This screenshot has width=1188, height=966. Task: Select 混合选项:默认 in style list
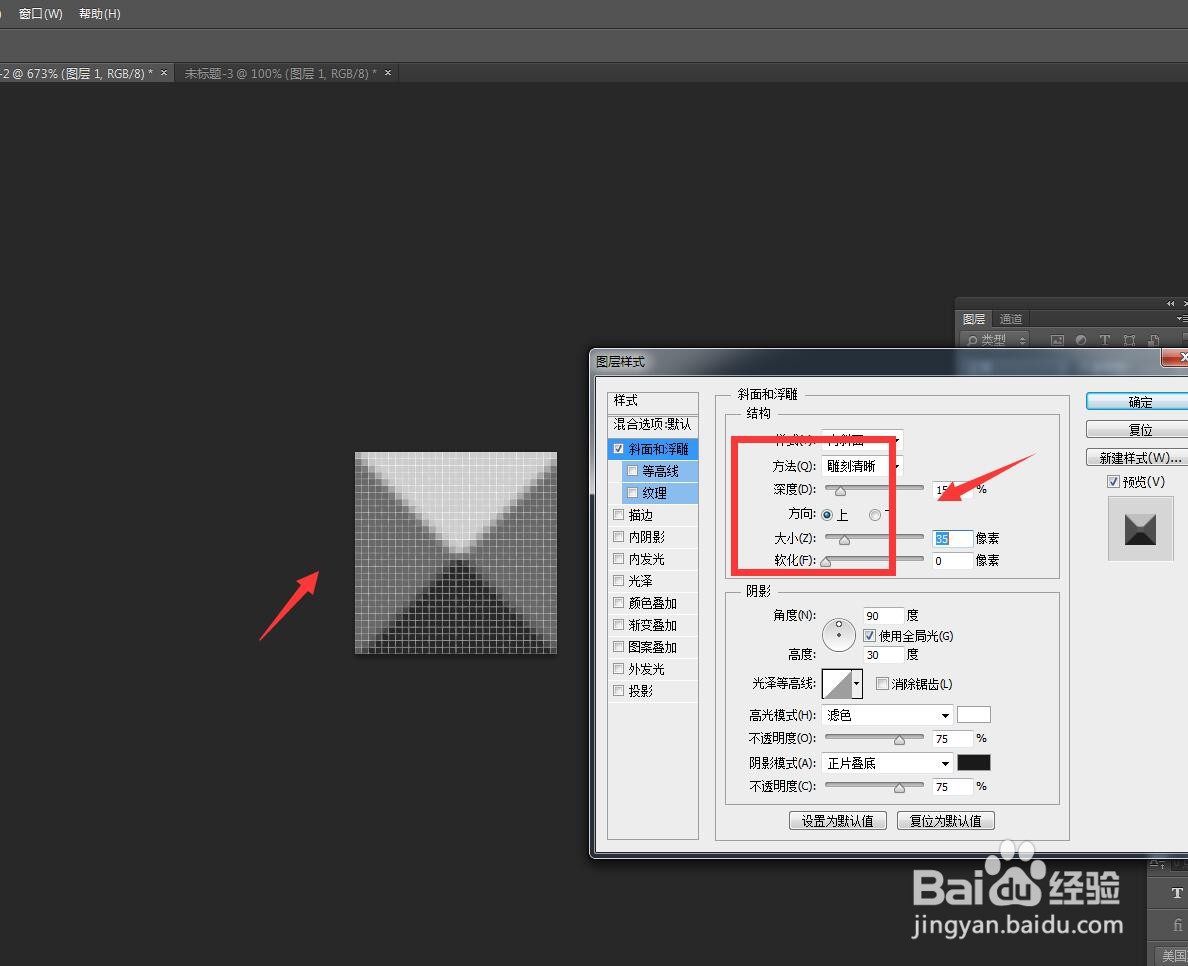tap(652, 424)
